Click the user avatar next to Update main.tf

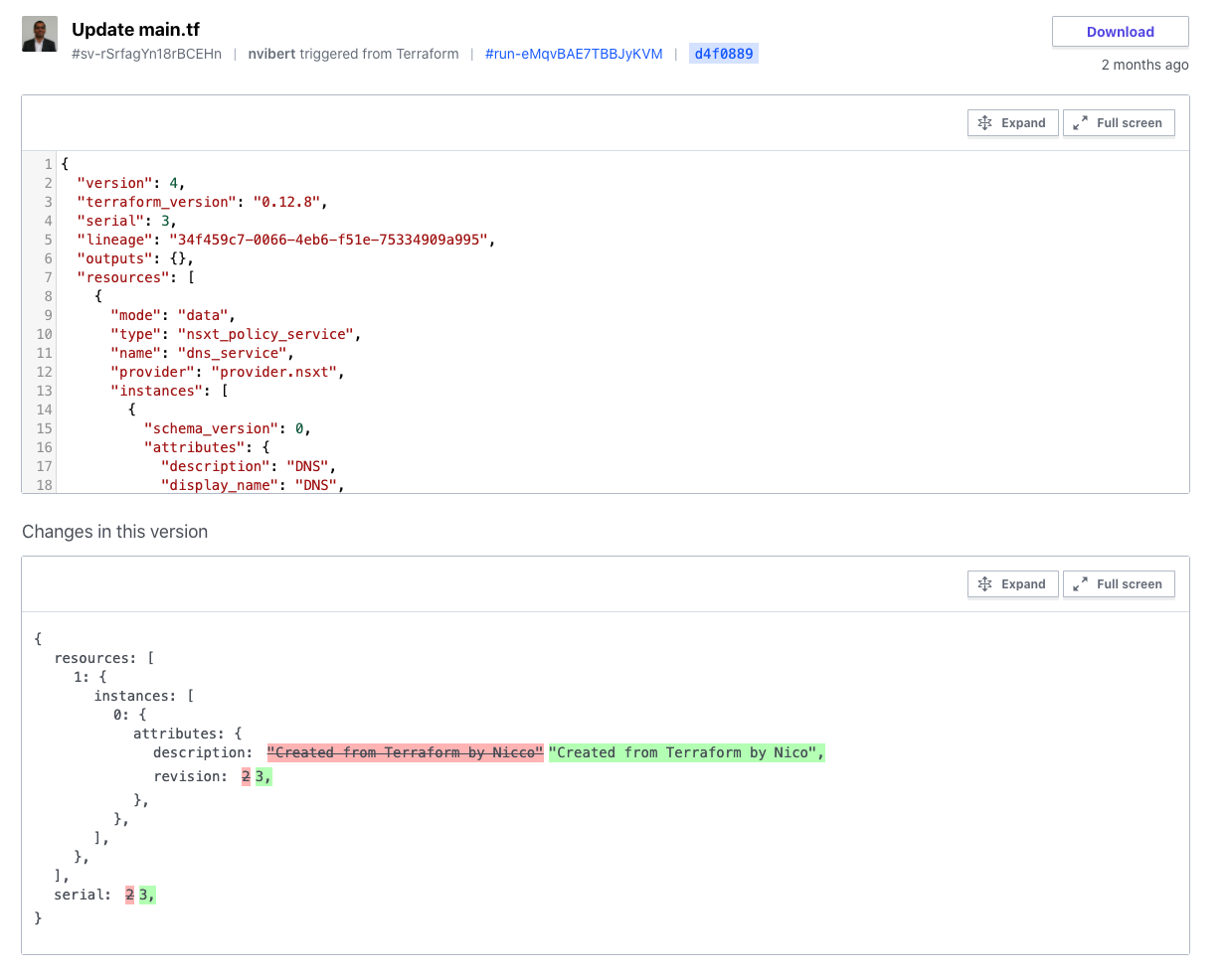pos(40,35)
